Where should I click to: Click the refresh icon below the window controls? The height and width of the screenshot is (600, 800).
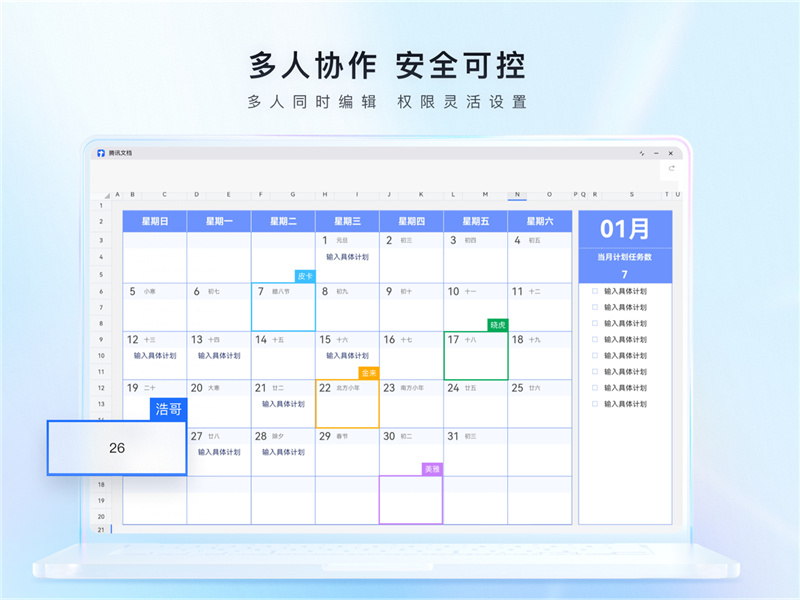pos(672,169)
